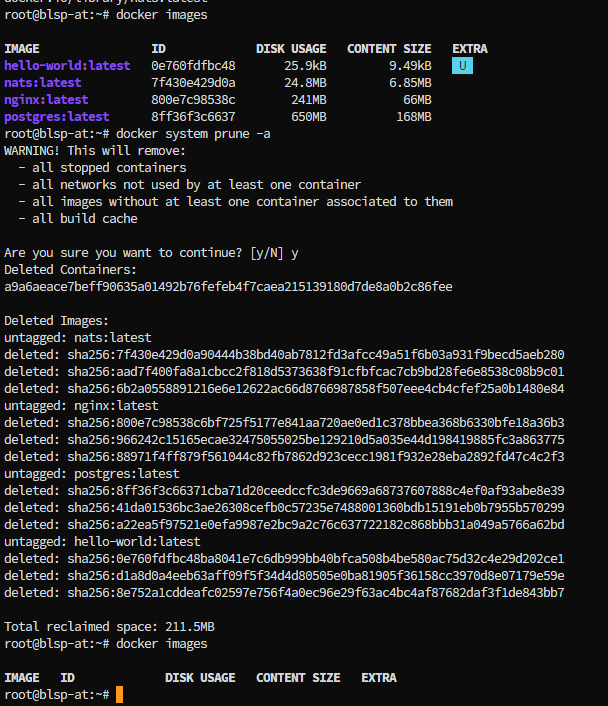Click the Total reclaimed space 211.5MB line
The width and height of the screenshot is (608, 706).
tap(109, 627)
